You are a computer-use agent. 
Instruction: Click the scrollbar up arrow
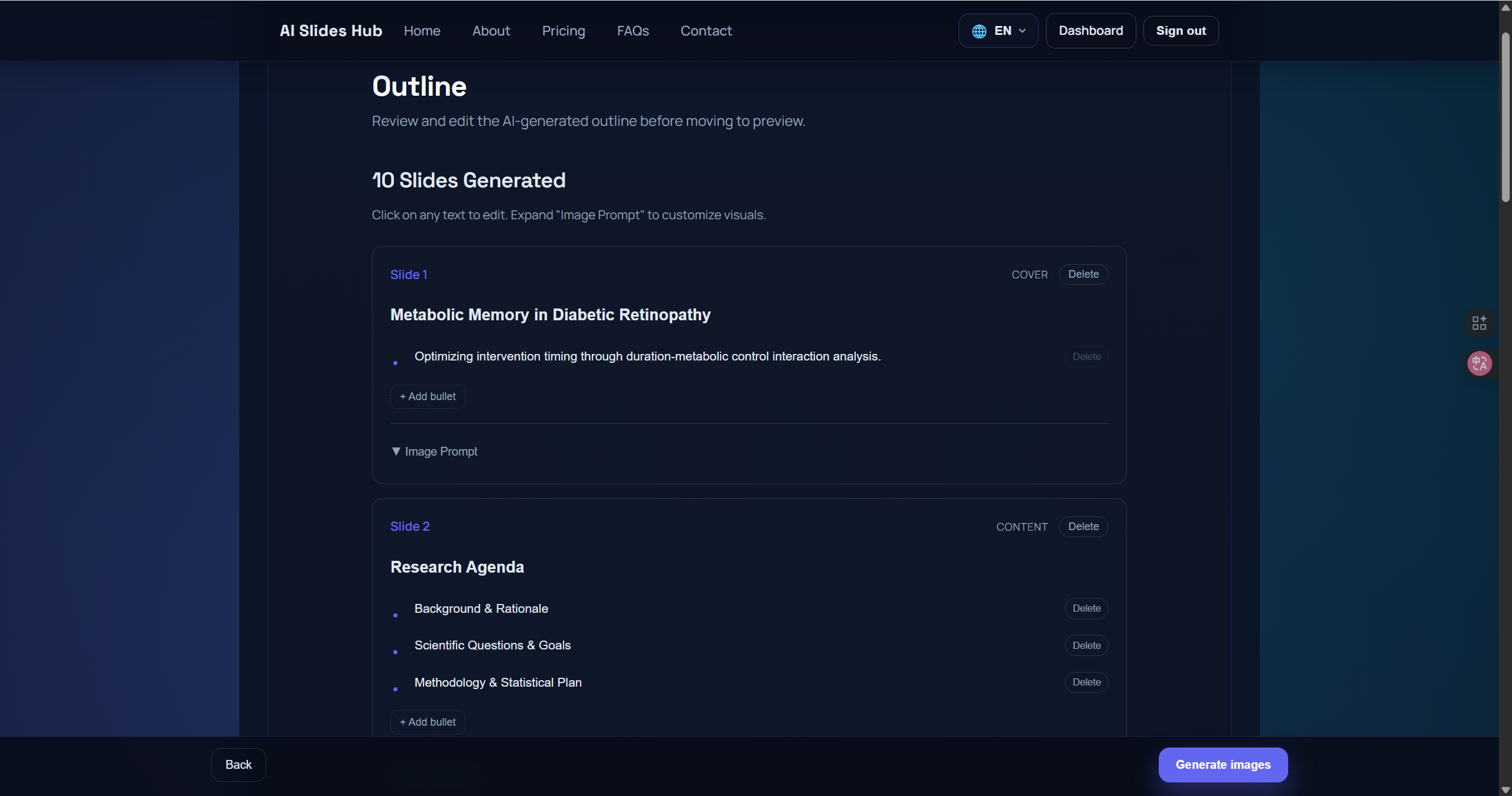click(x=1505, y=7)
